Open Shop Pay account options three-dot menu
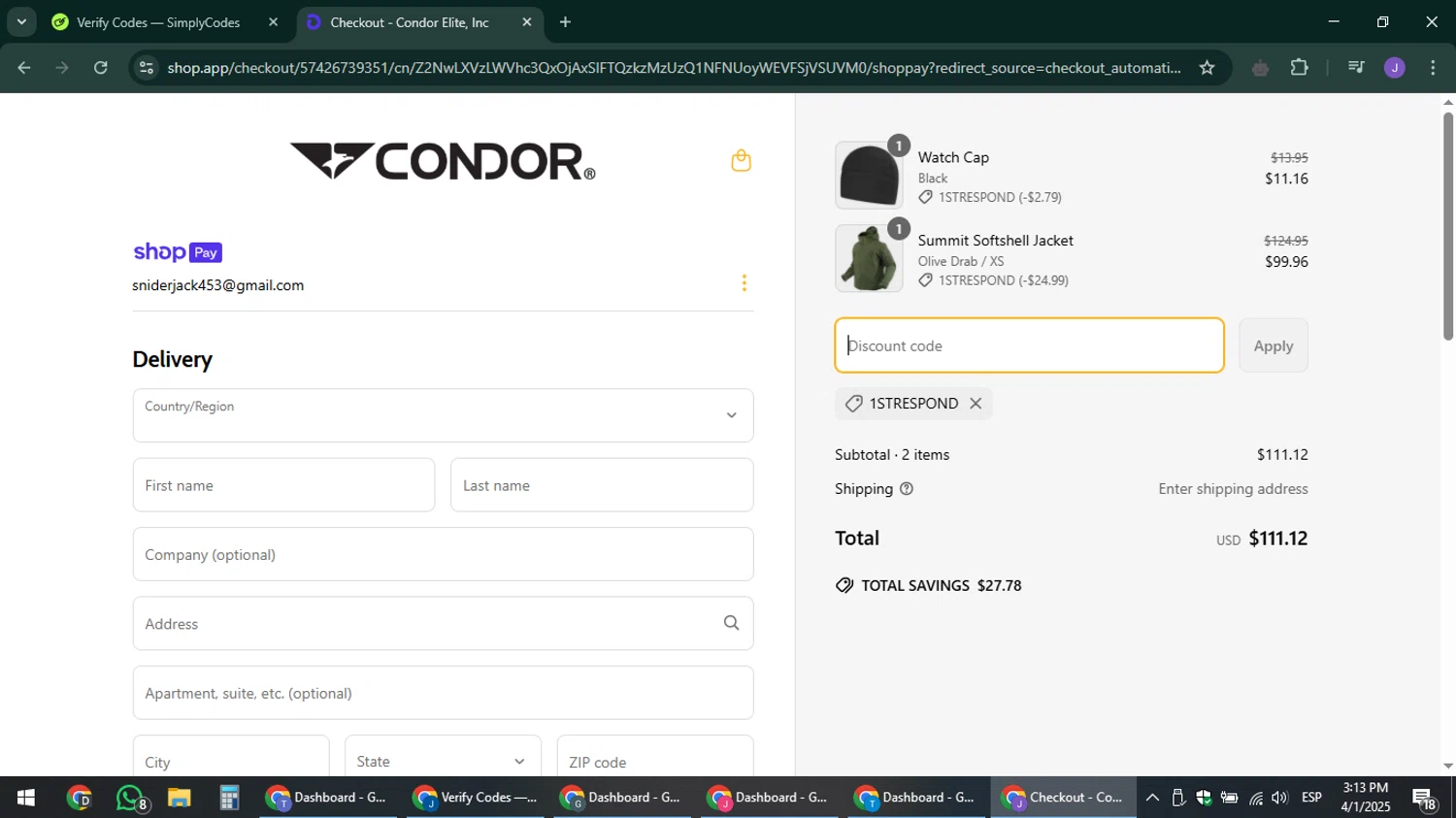Screen dimensions: 1456x818 (744, 283)
